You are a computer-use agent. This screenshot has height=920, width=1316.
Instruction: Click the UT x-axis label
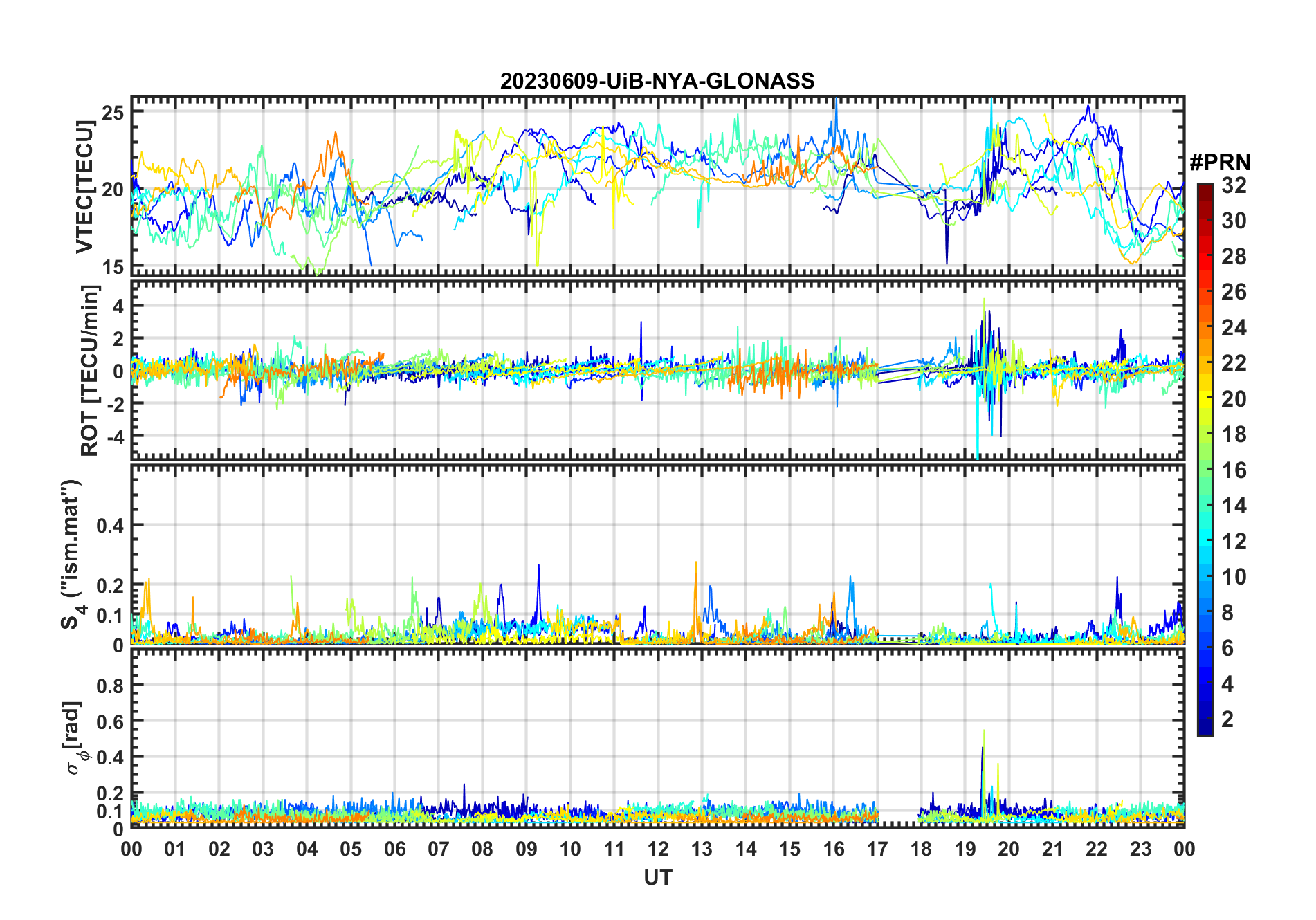(658, 878)
